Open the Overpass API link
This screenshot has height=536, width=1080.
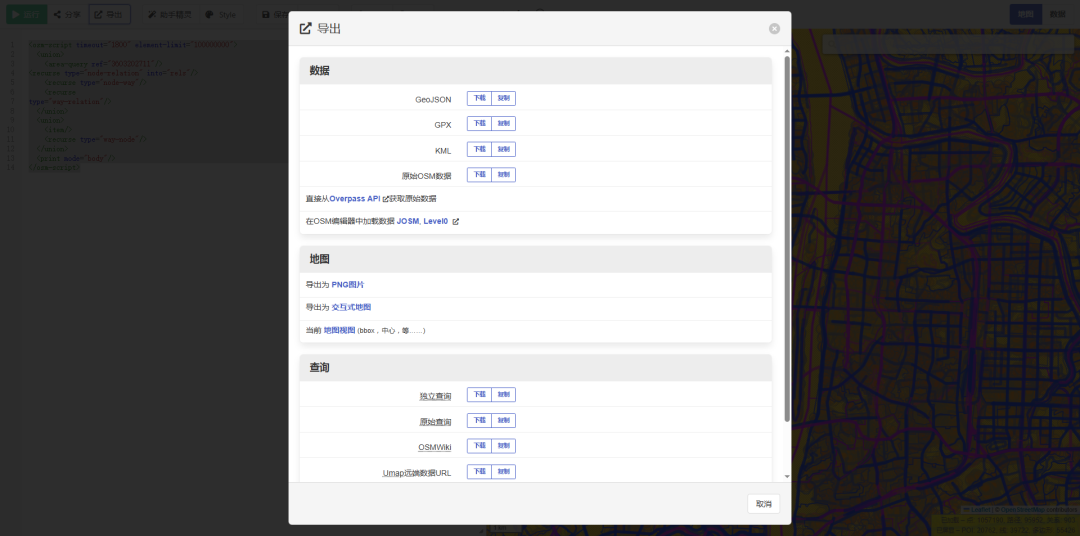click(x=355, y=198)
